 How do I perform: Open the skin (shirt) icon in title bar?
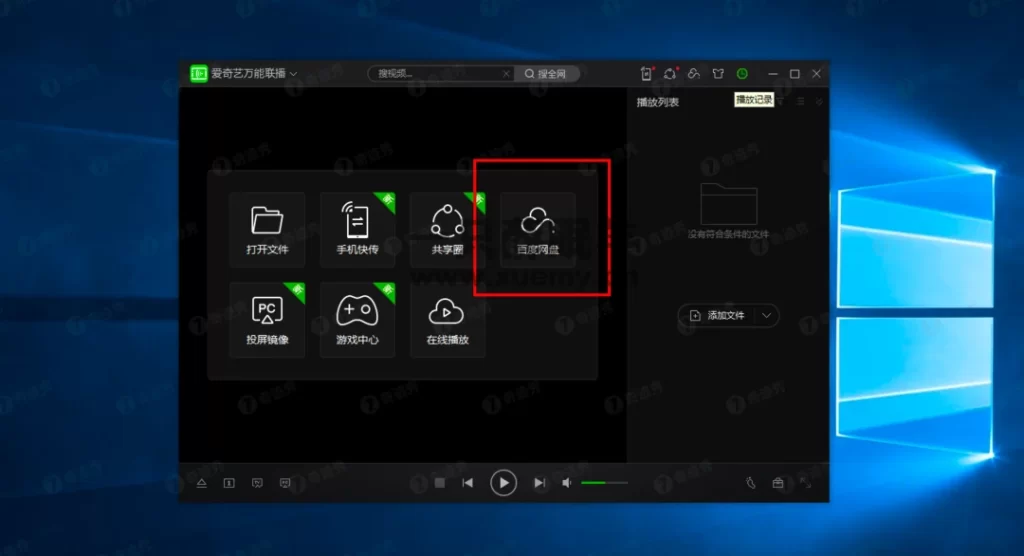[718, 74]
